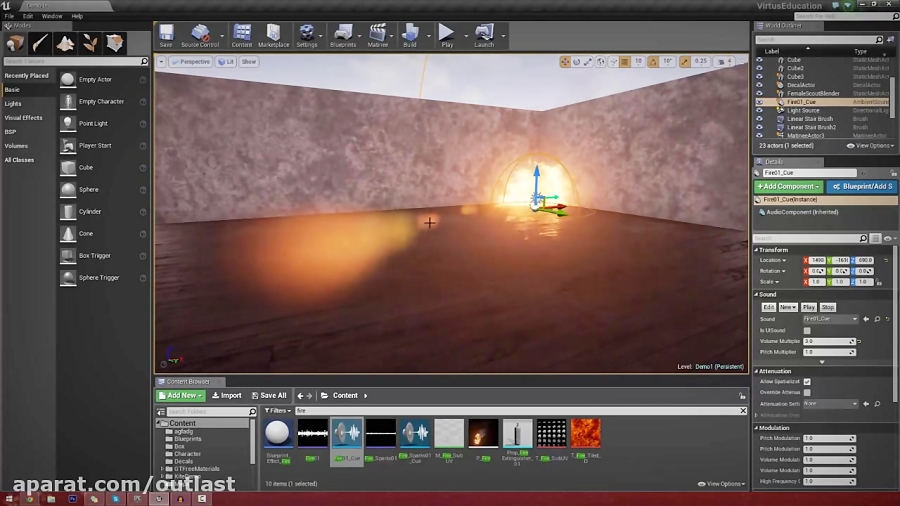Open the Filters dropdown in Content Browser
Screen dimensions: 900x506
278,411
